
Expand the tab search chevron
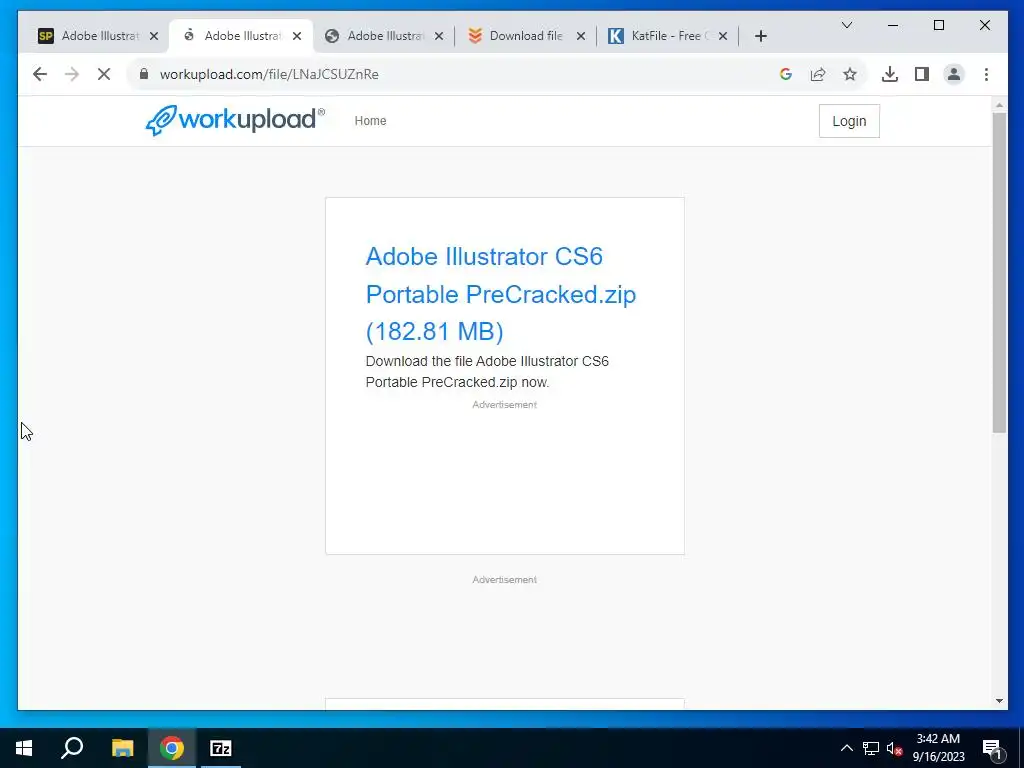(x=847, y=25)
